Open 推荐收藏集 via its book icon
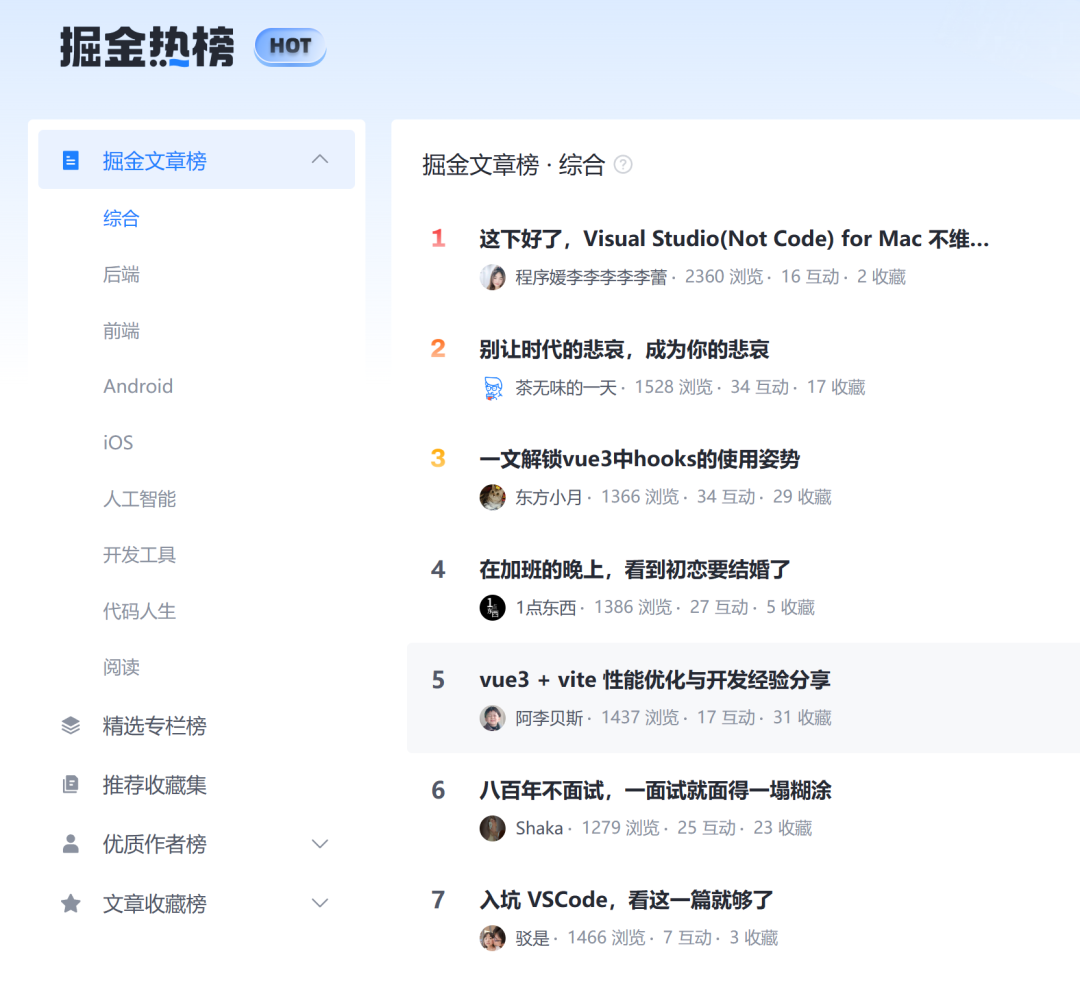 tap(70, 785)
